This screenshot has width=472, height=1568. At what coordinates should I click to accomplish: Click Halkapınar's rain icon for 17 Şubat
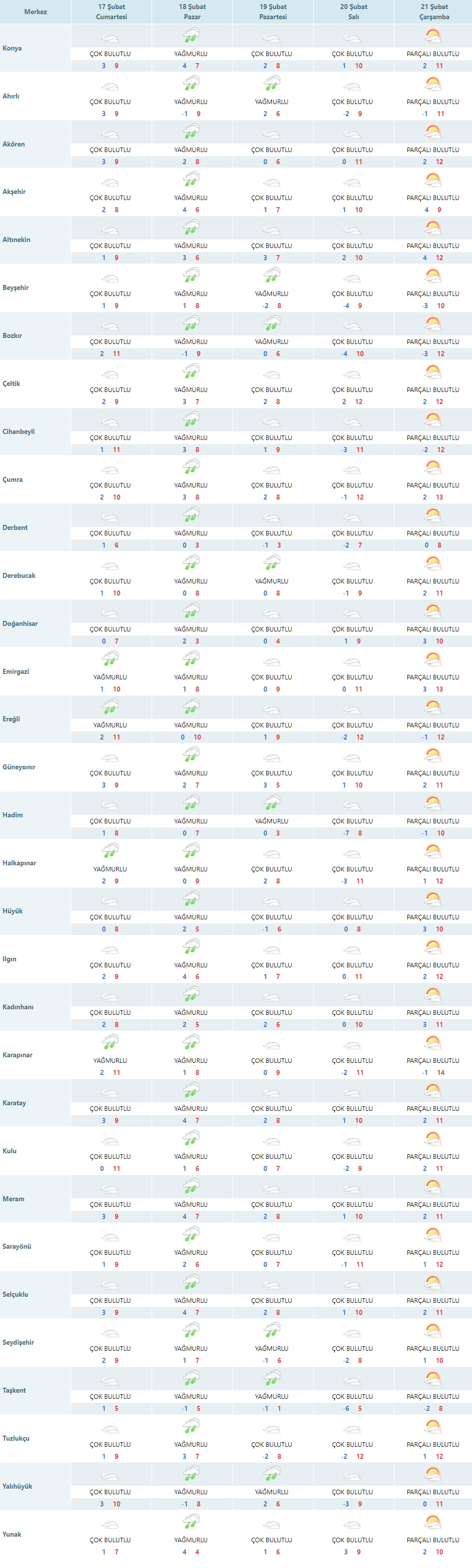110,851
